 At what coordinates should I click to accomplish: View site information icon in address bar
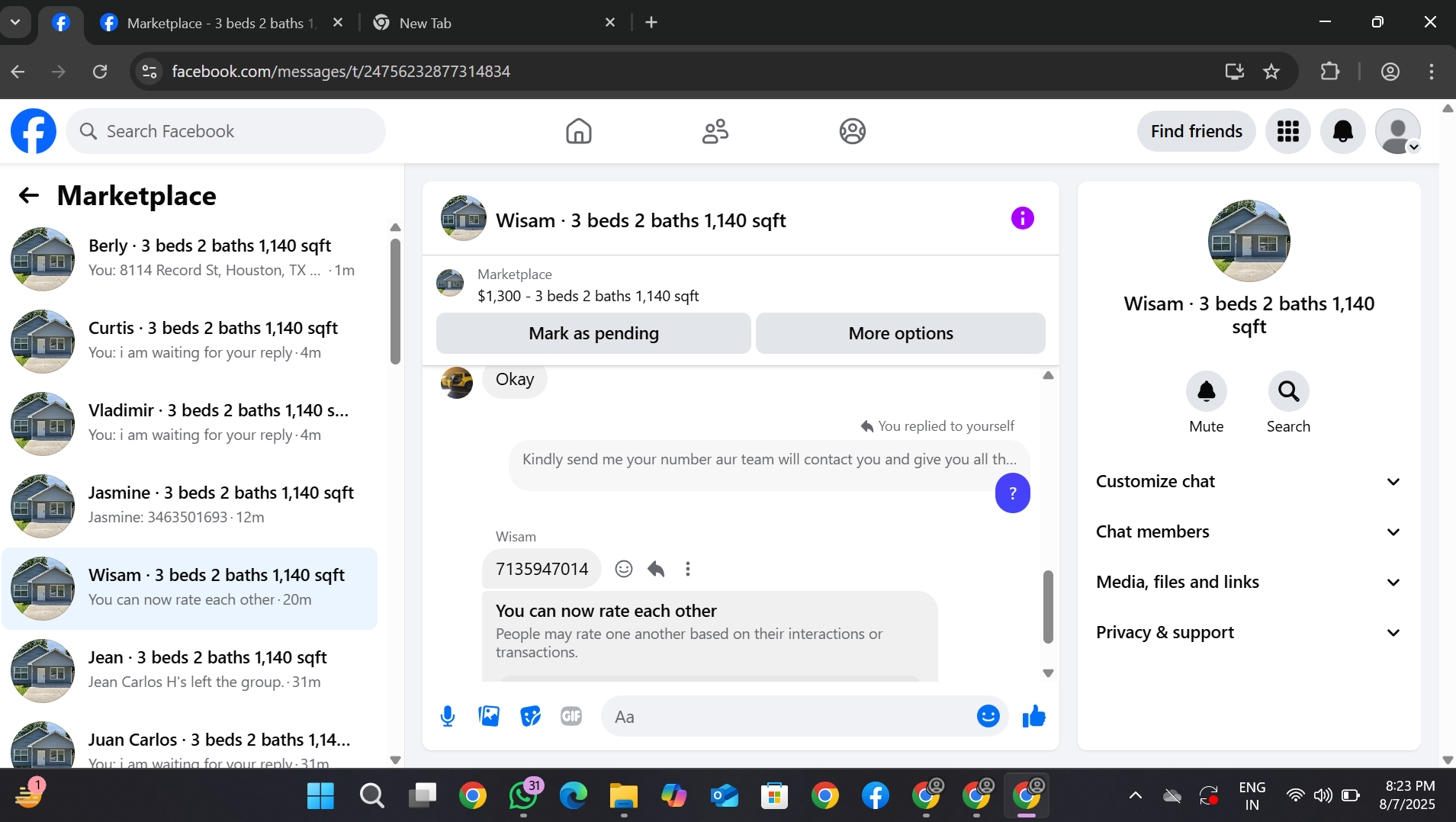coord(149,72)
